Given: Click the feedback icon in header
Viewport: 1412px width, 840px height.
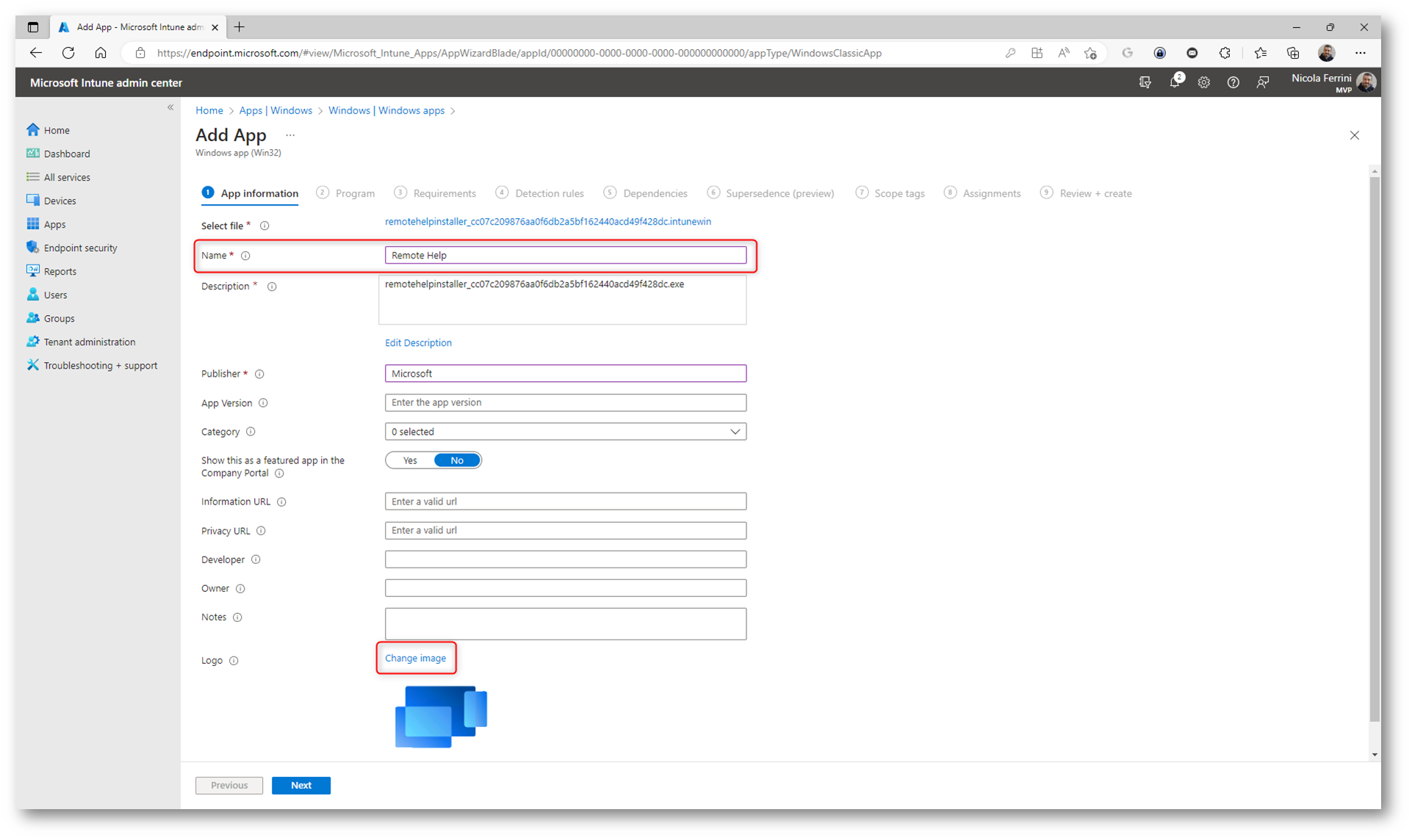Looking at the screenshot, I should (1262, 83).
